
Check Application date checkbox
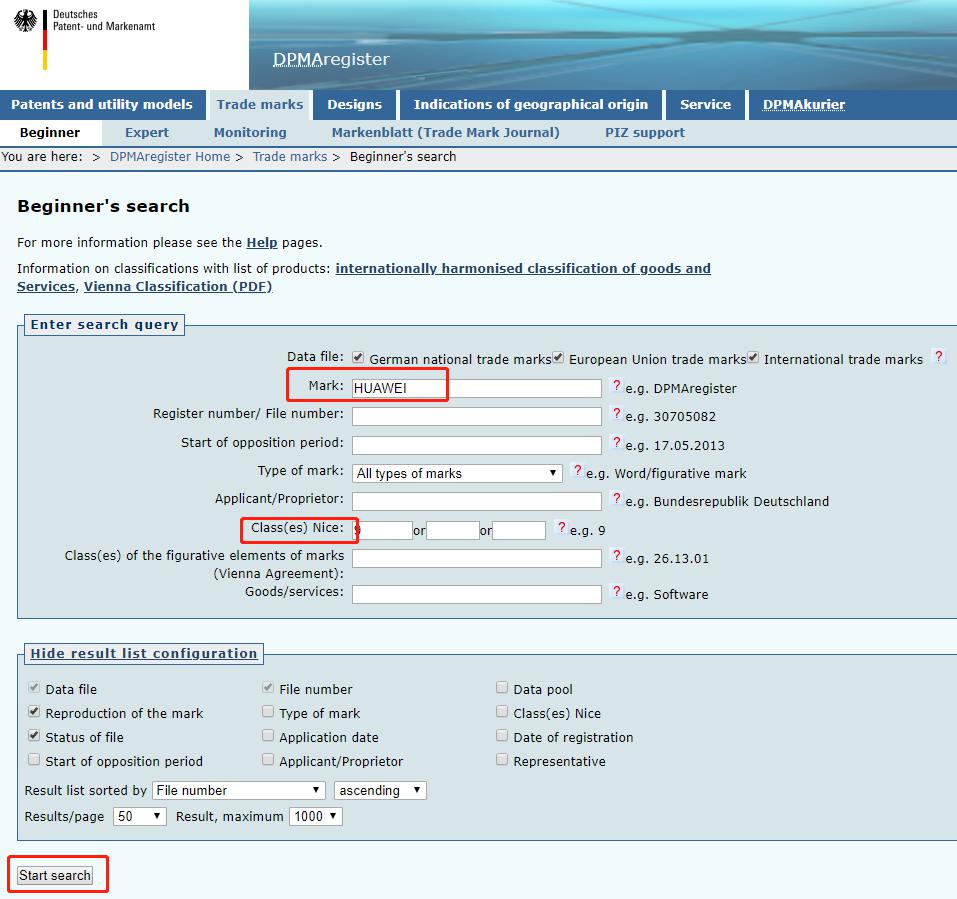click(x=268, y=735)
